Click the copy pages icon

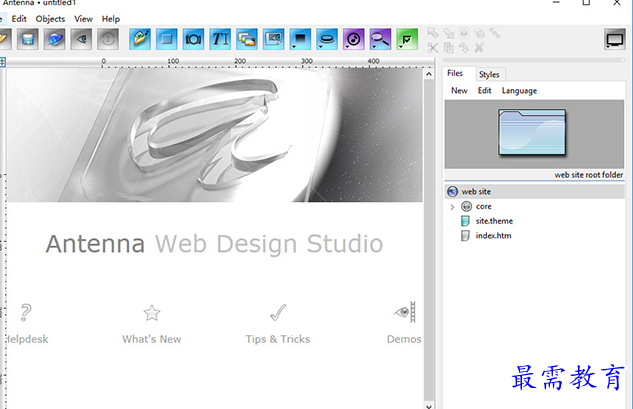click(449, 48)
